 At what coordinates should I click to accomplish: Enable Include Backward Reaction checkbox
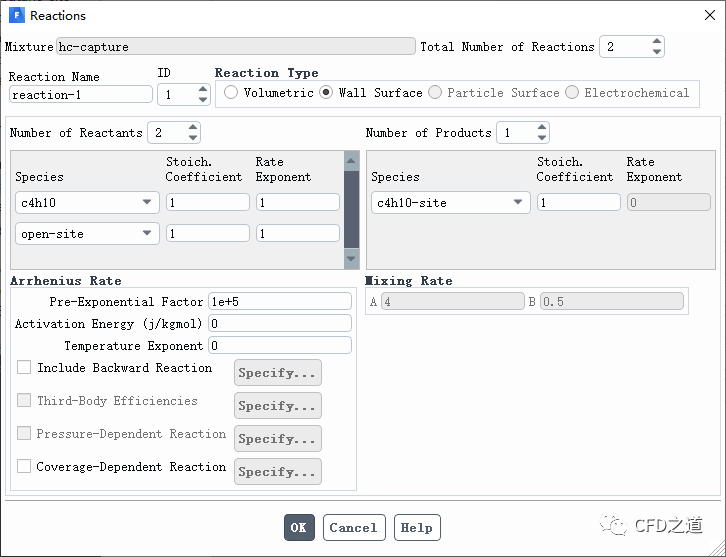[24, 368]
